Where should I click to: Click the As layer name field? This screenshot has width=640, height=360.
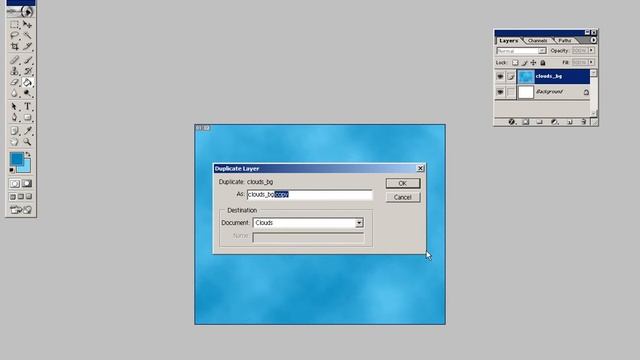click(310, 195)
